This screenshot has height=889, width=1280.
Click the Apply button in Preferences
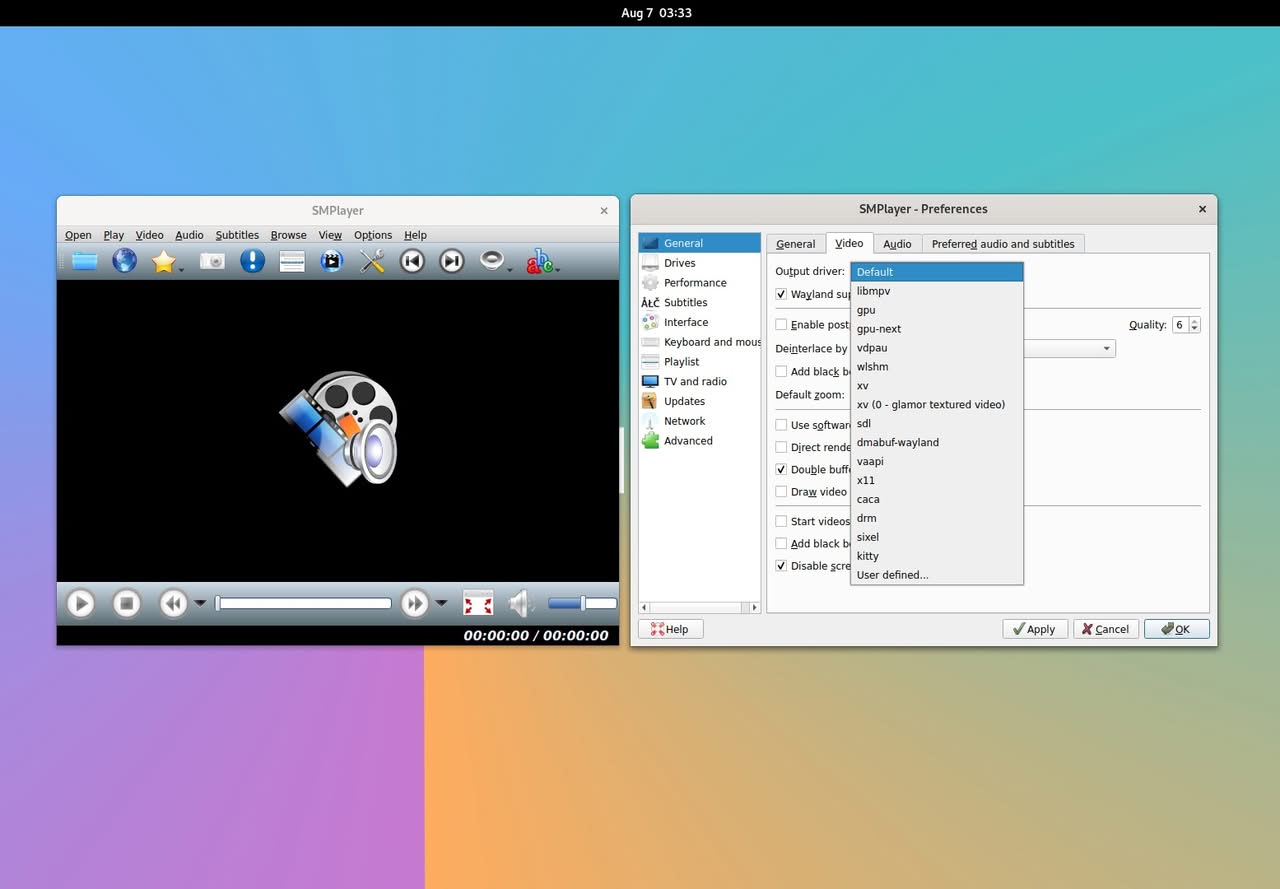(x=1034, y=629)
